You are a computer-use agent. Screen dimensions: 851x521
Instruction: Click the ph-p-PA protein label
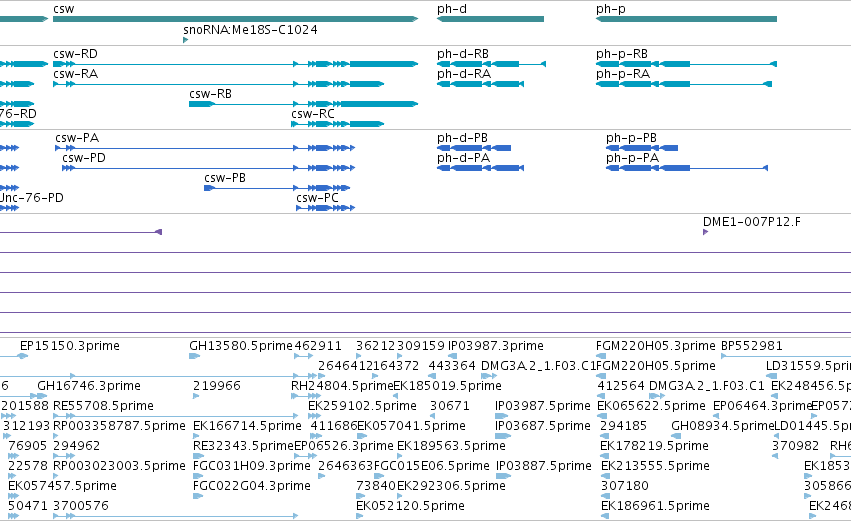pyautogui.click(x=633, y=158)
